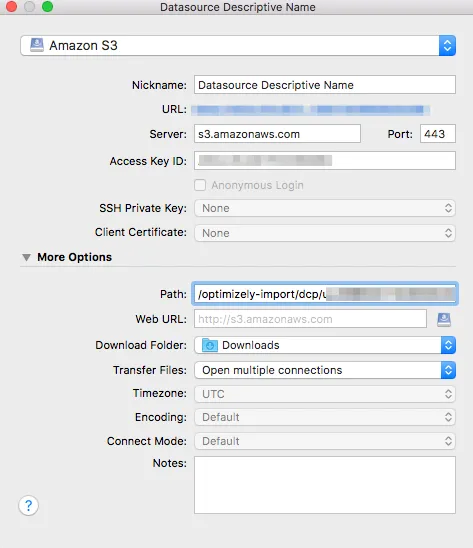The height and width of the screenshot is (548, 473).
Task: Click the blurred URL link
Action: (x=310, y=110)
